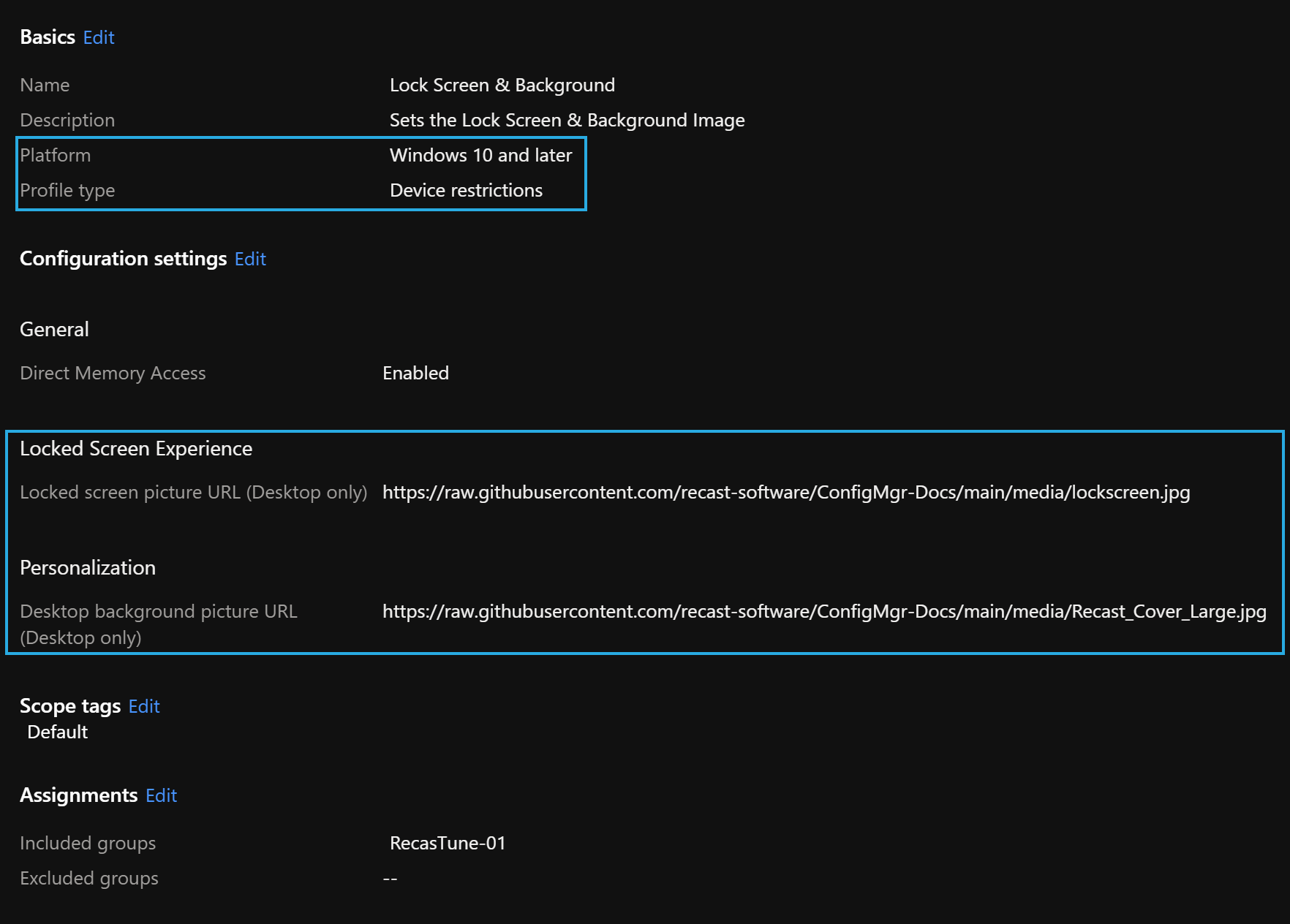Click the description text Sets the Lock Screen & Background Image
The width and height of the screenshot is (1290, 924).
567,121
